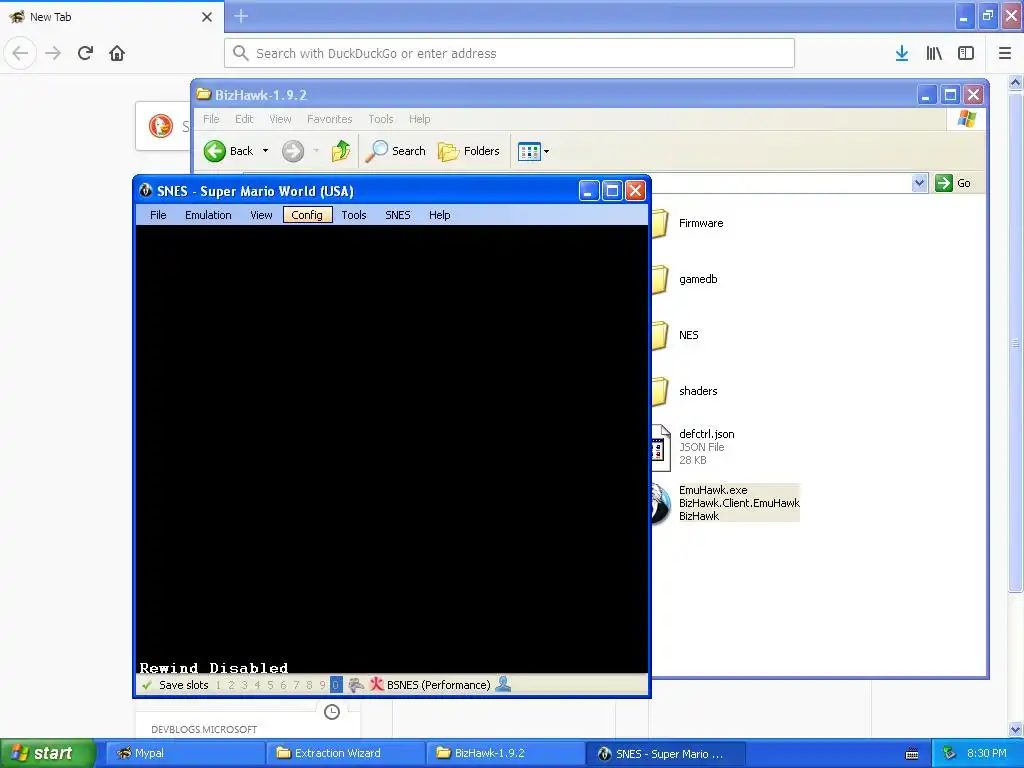Click the browser forward arrow
The image size is (1024, 768).
coord(53,53)
